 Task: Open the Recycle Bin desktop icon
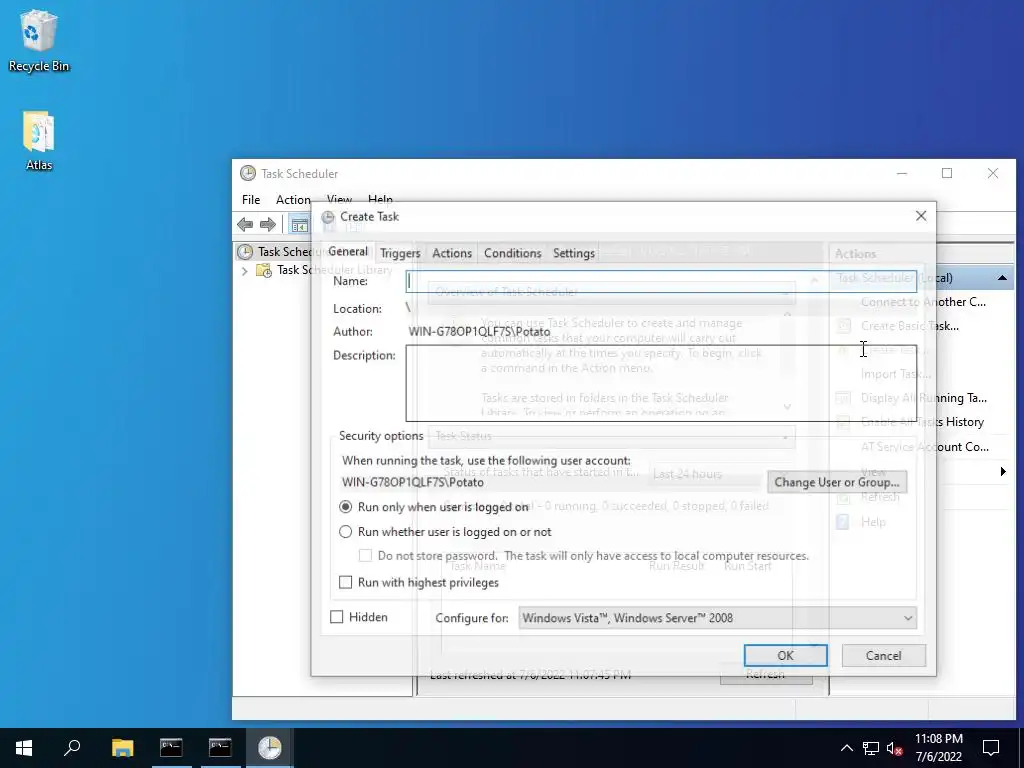pyautogui.click(x=39, y=40)
